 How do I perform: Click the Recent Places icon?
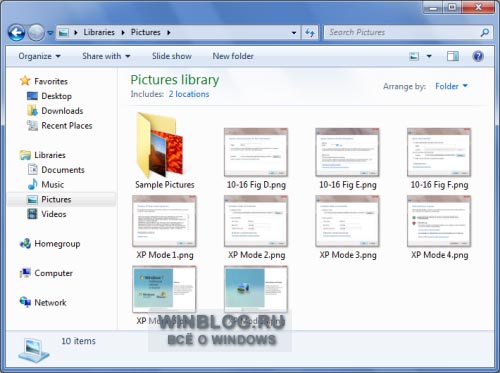click(x=32, y=125)
